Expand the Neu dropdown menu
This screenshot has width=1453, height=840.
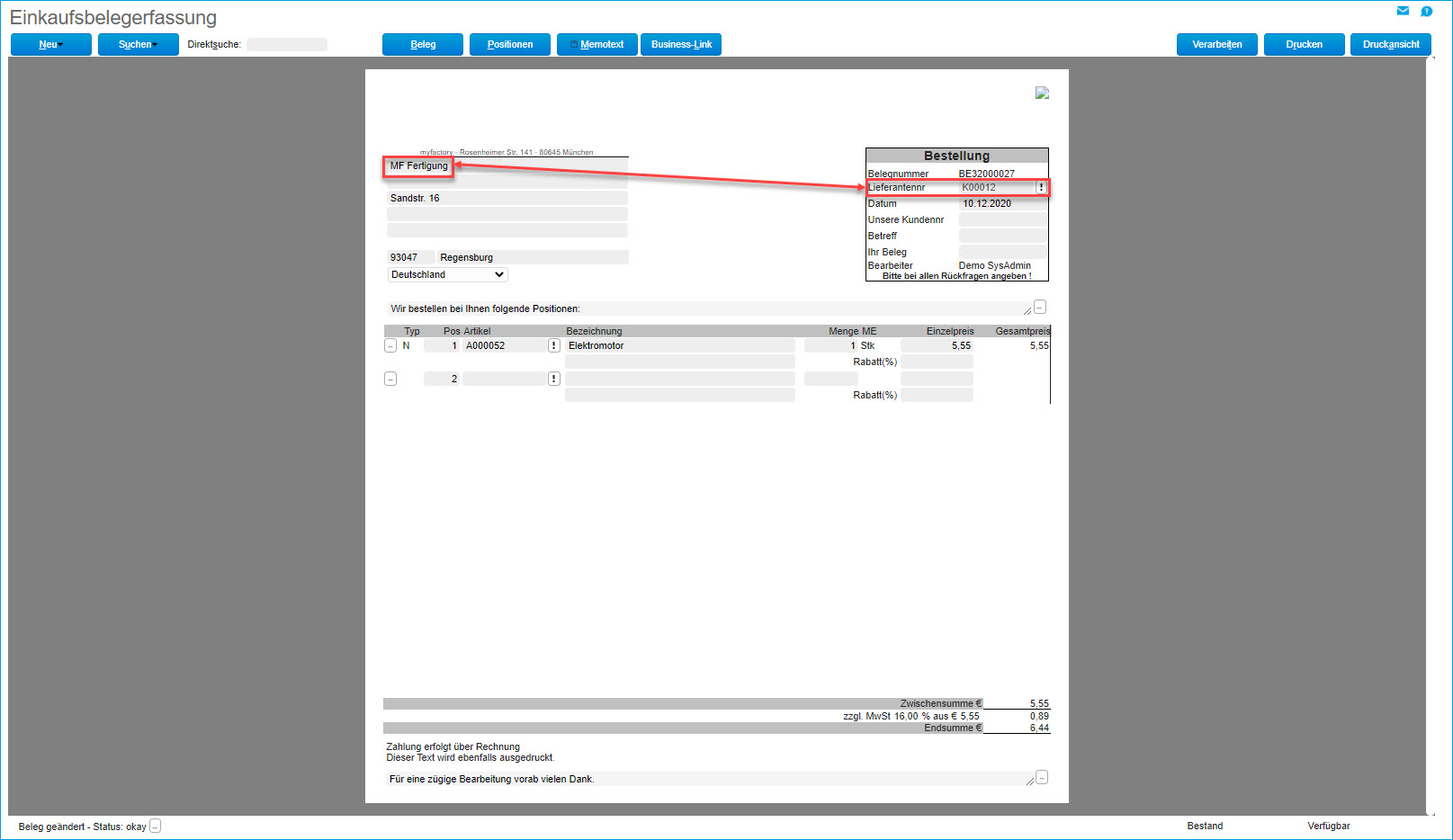[50, 44]
